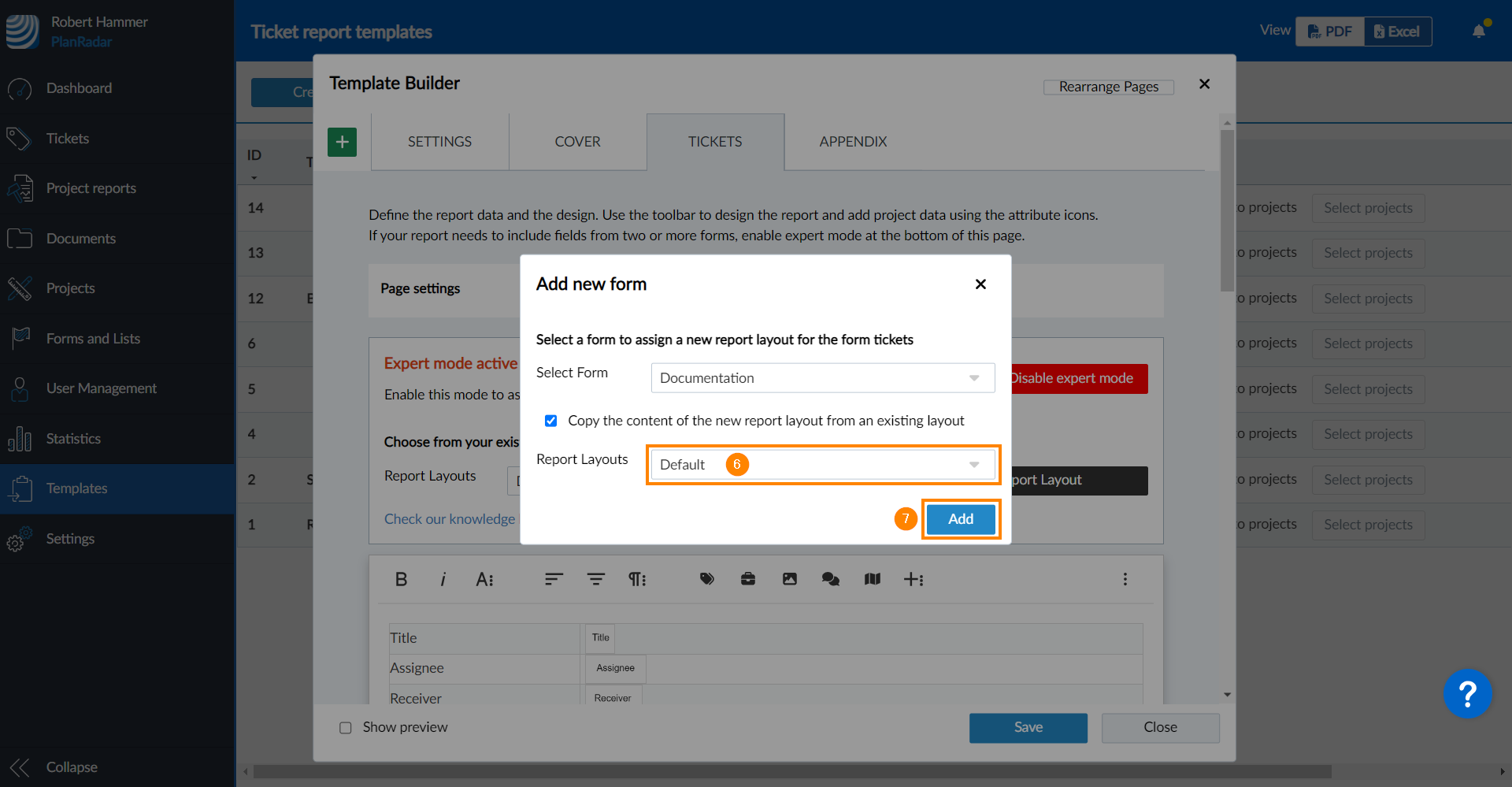Open the font size options dropdown

point(484,580)
